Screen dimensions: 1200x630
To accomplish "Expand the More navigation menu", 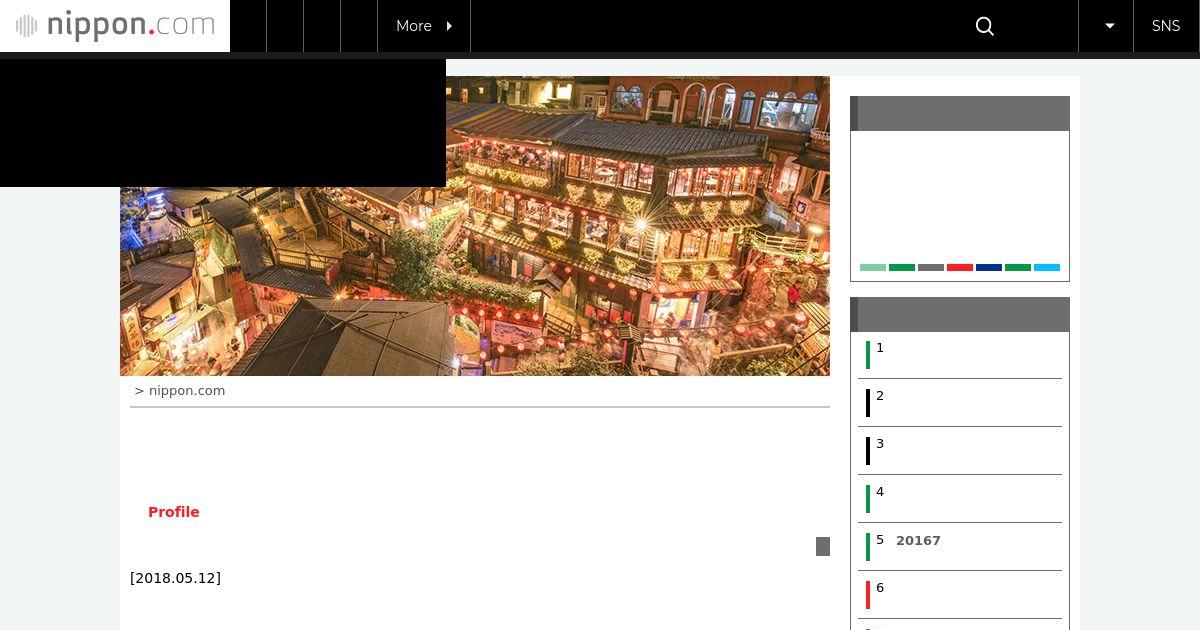I will click(x=424, y=26).
